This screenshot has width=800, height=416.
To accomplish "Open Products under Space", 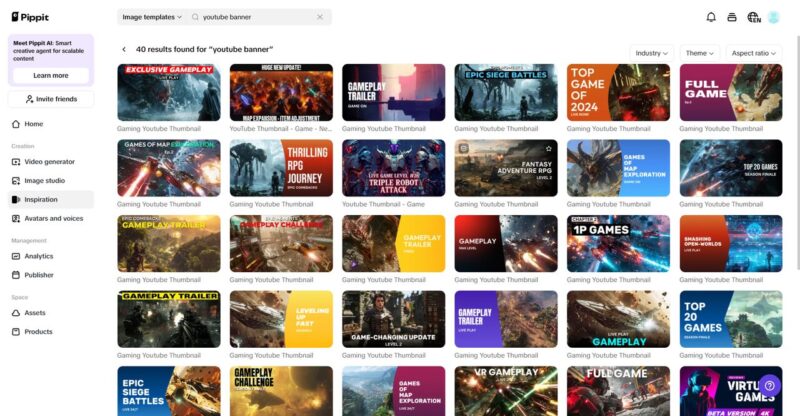I will (x=51, y=332).
